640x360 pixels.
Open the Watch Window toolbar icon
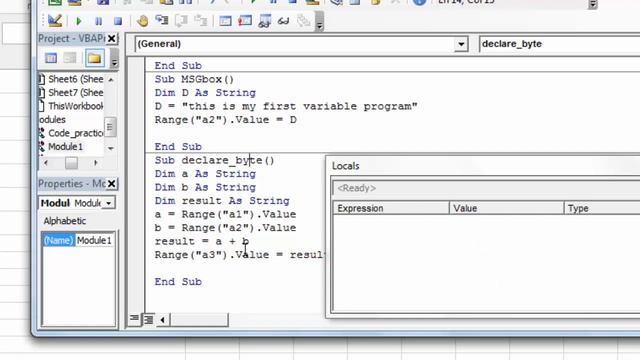click(264, 21)
